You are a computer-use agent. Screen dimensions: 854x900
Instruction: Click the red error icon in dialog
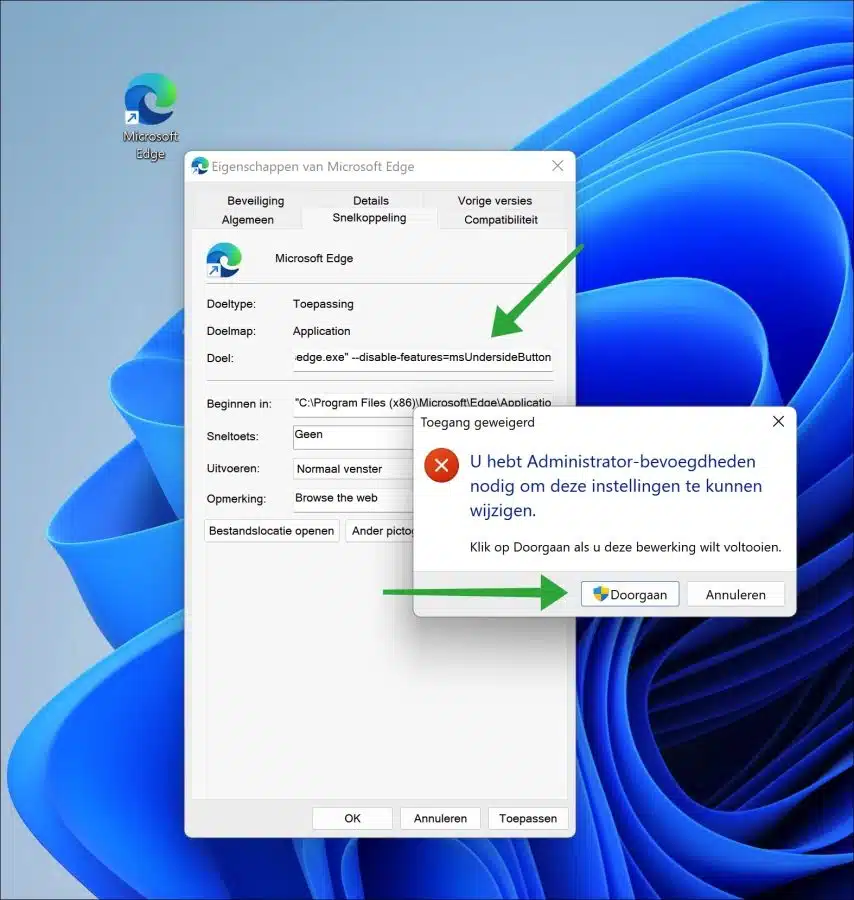coord(441,465)
